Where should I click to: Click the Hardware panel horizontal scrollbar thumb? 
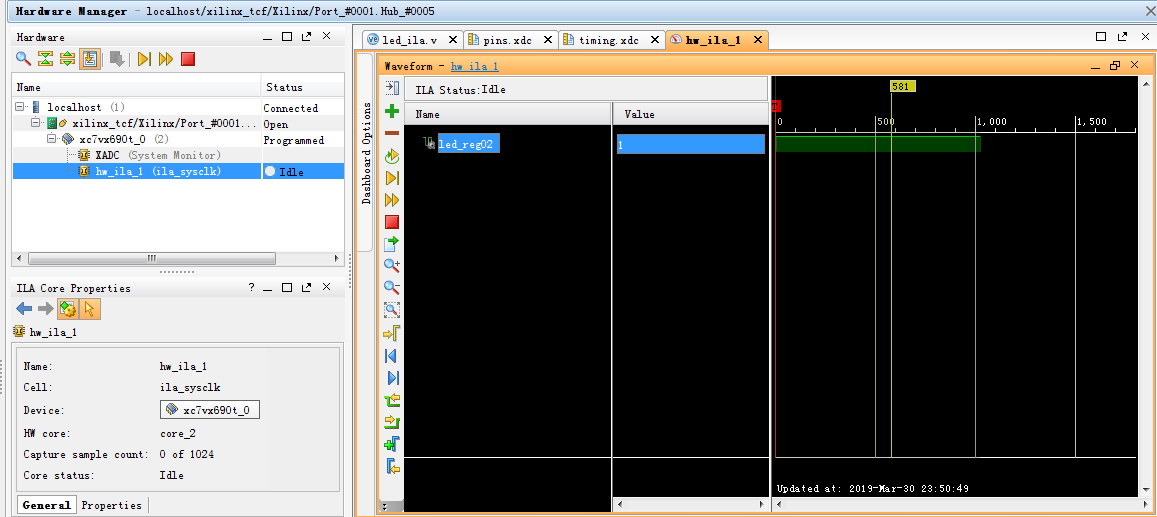coord(151,259)
